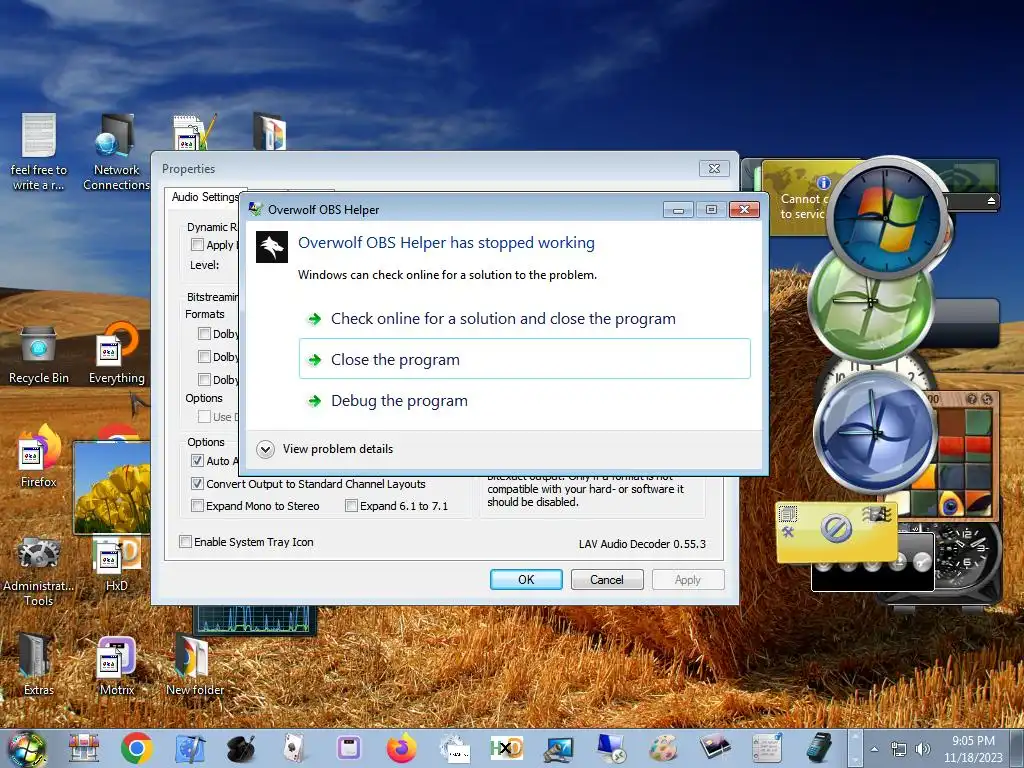Open the Firefox desktop shortcut
The width and height of the screenshot is (1024, 768).
pyautogui.click(x=39, y=457)
